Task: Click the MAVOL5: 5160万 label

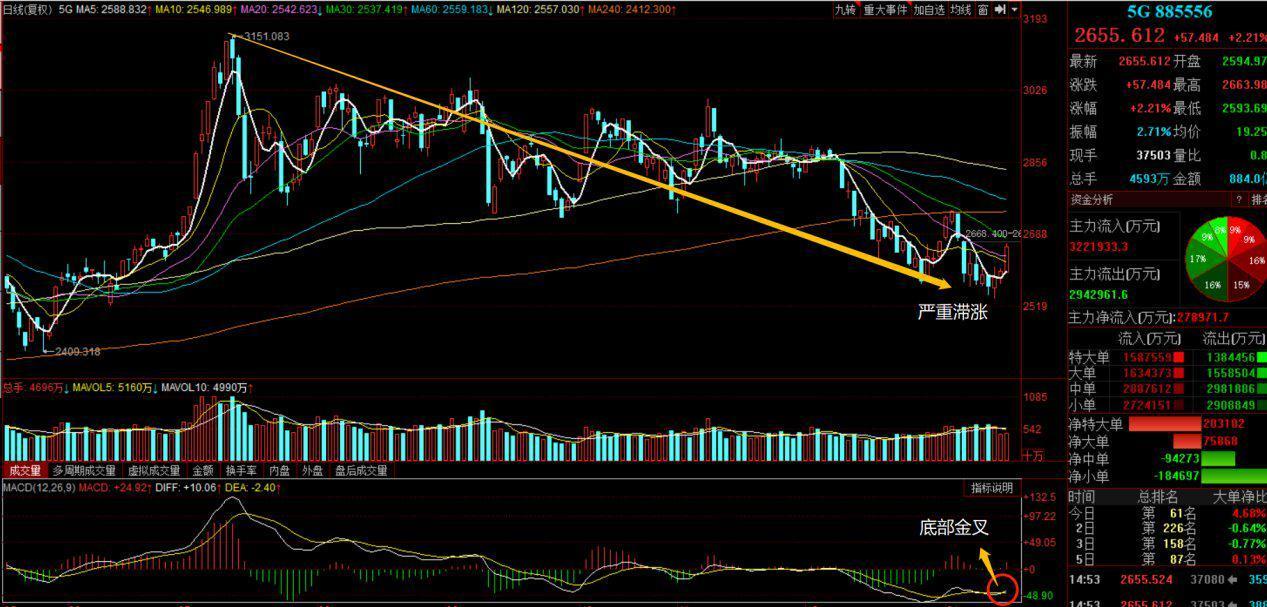Action: pyautogui.click(x=113, y=386)
